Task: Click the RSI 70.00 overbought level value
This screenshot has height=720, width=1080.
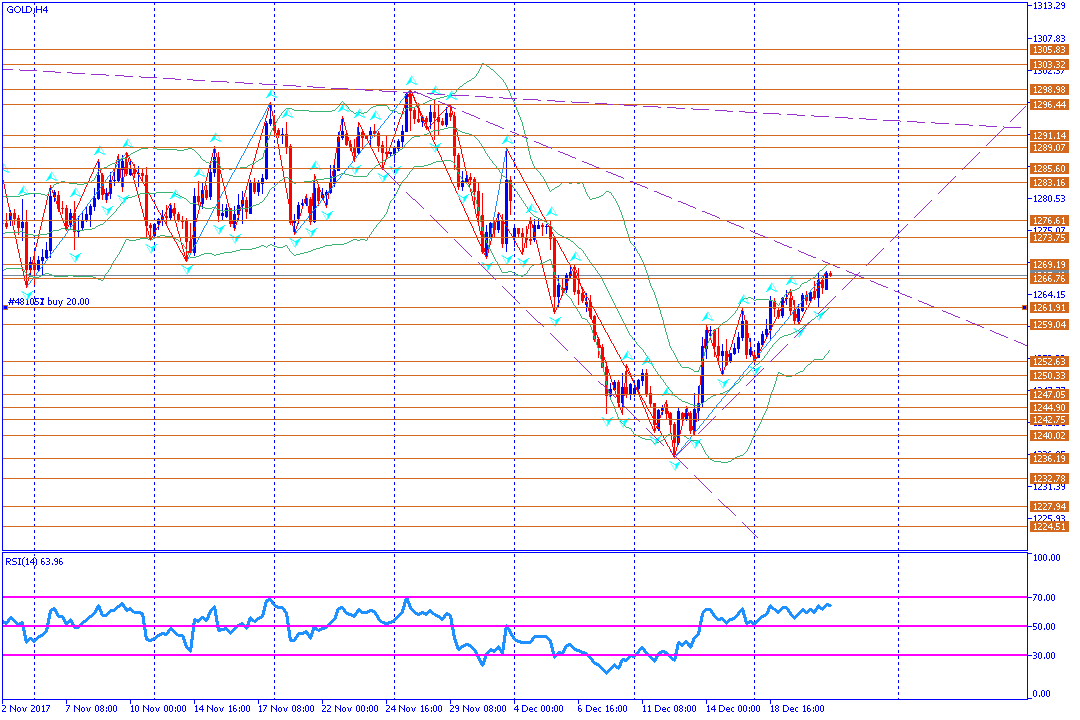Action: pos(1045,597)
